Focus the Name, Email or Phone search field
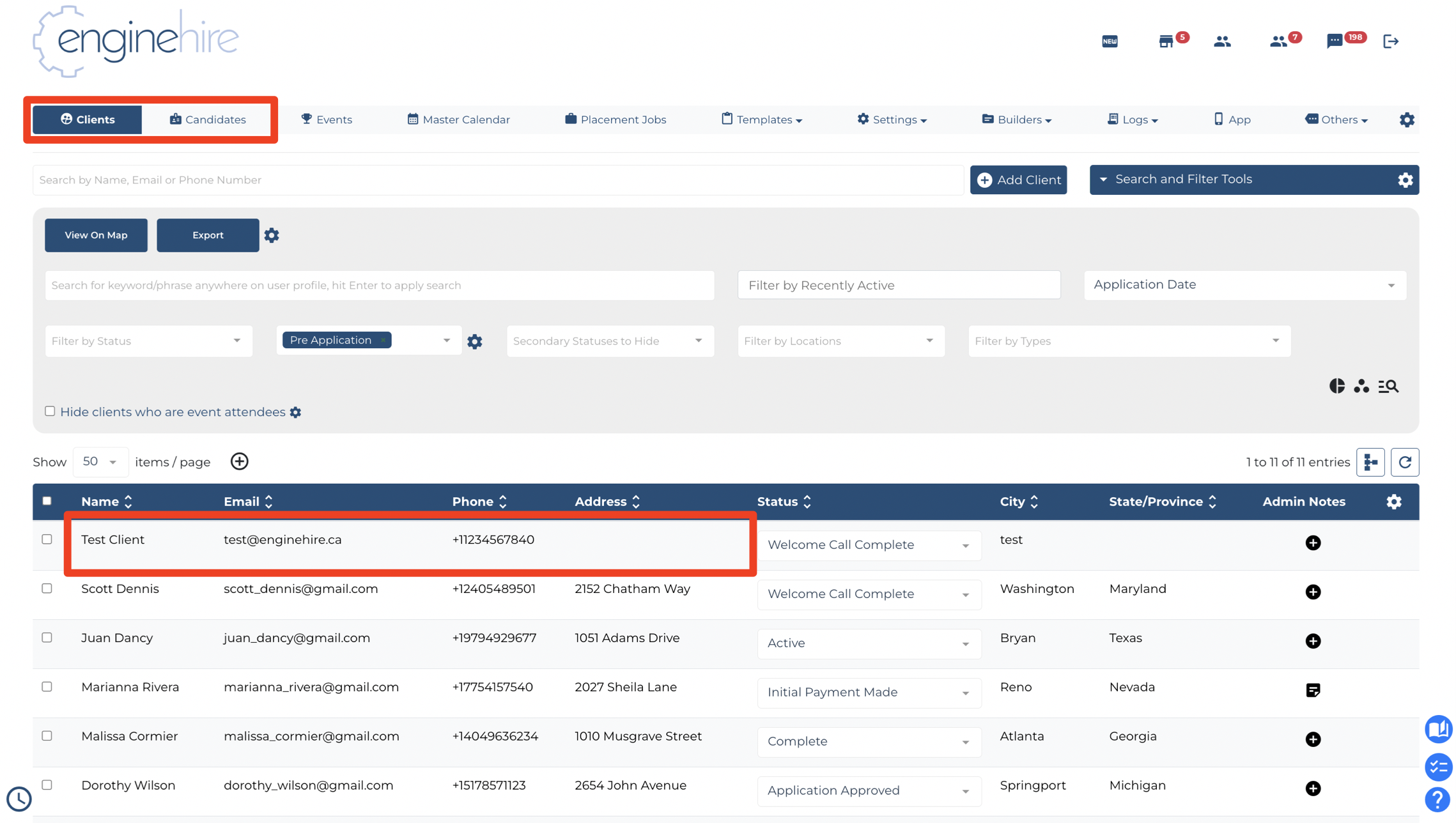 tap(498, 180)
